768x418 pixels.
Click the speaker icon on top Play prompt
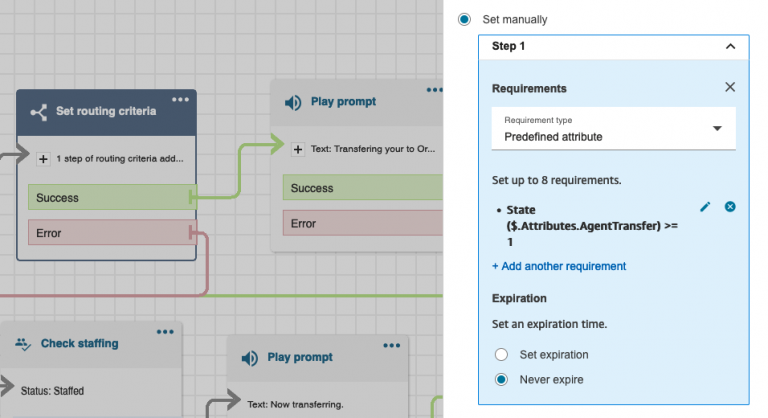tap(293, 103)
